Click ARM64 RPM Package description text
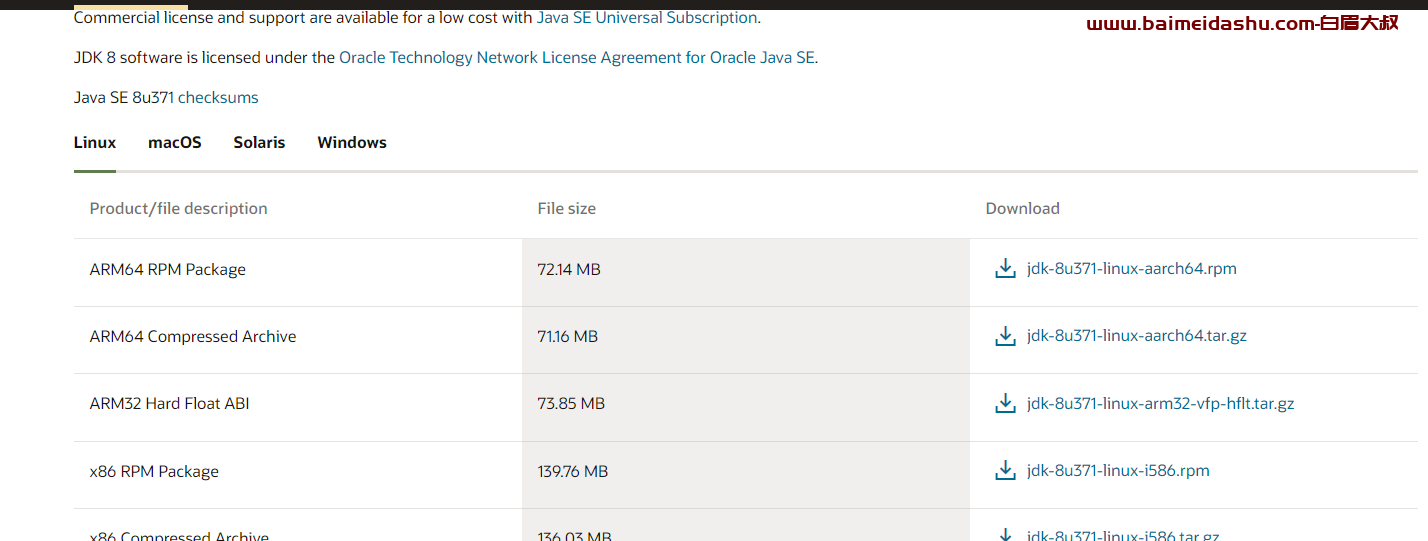 (167, 269)
